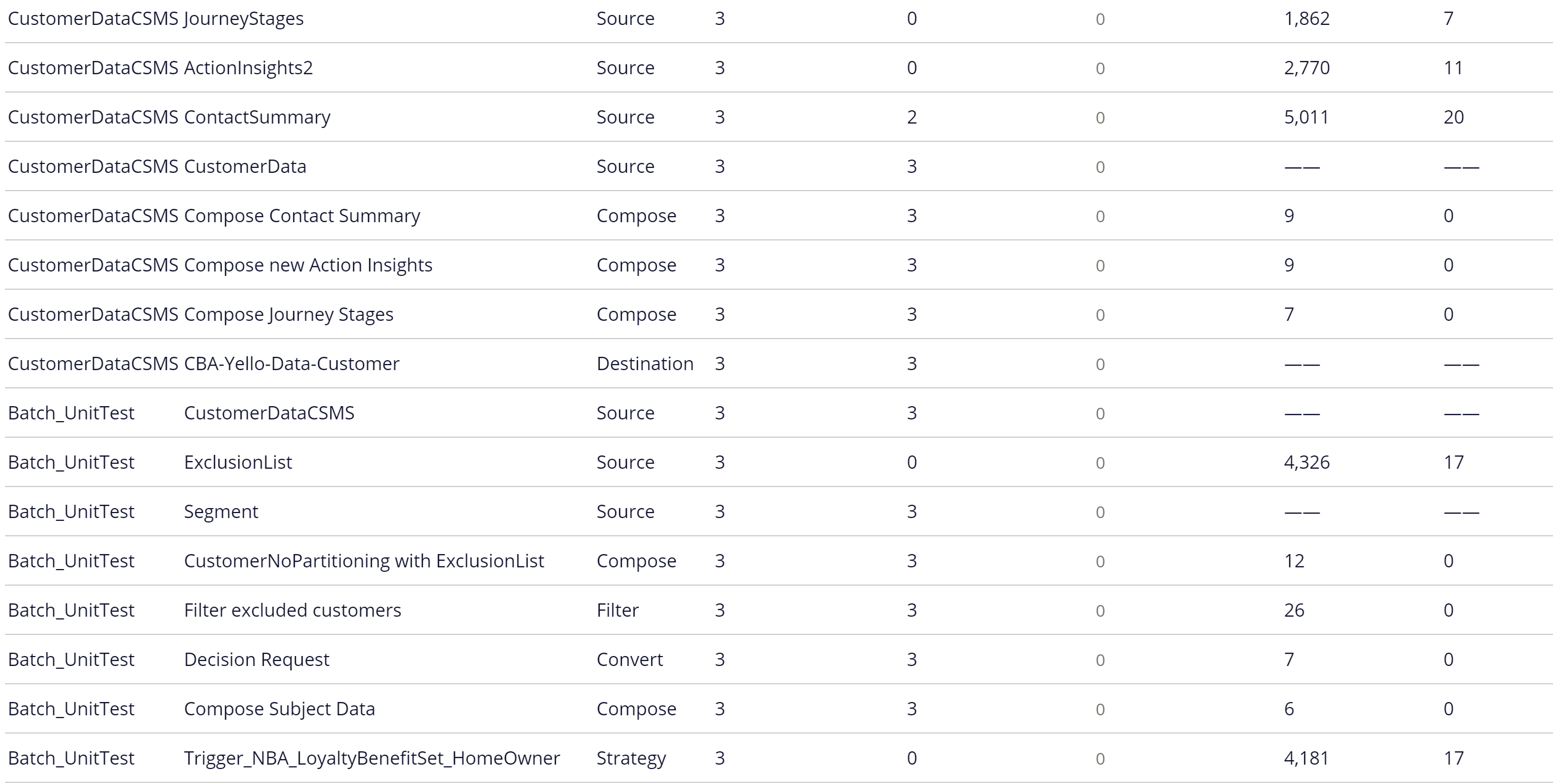Click value 12 in CustomerNoPartitioning row
Image resolution: width=1553 pixels, height=784 pixels.
1294,561
